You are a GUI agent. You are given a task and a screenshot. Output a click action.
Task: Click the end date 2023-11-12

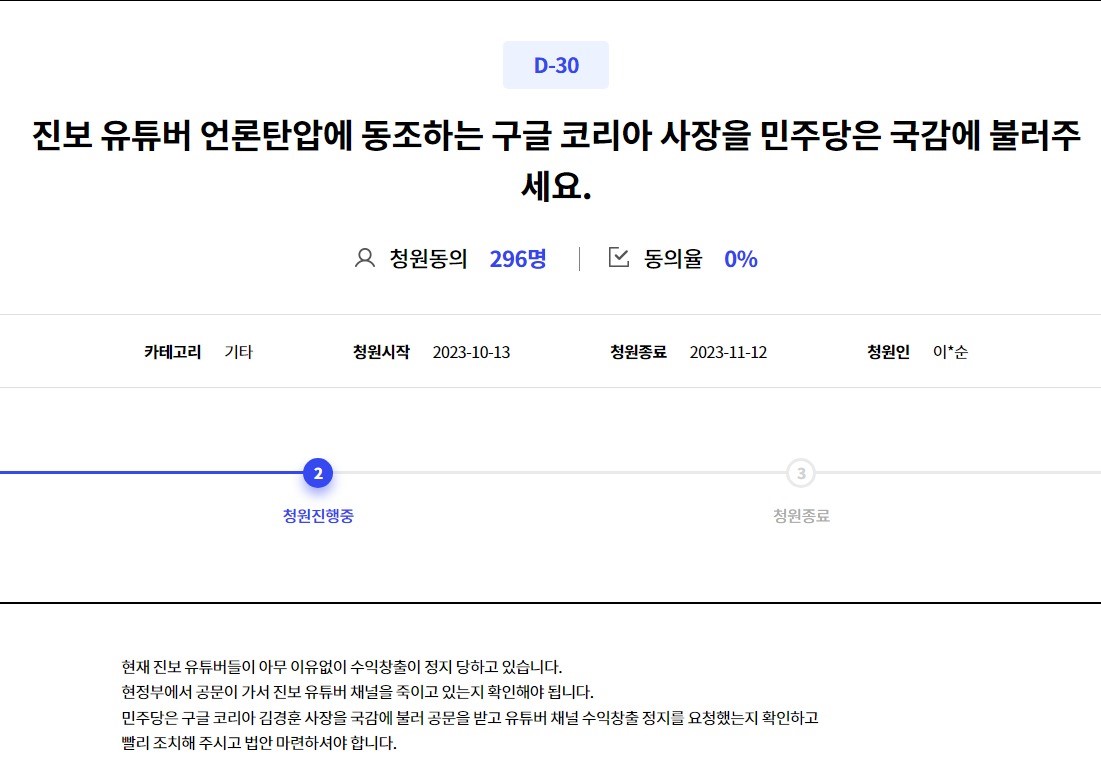(x=728, y=352)
